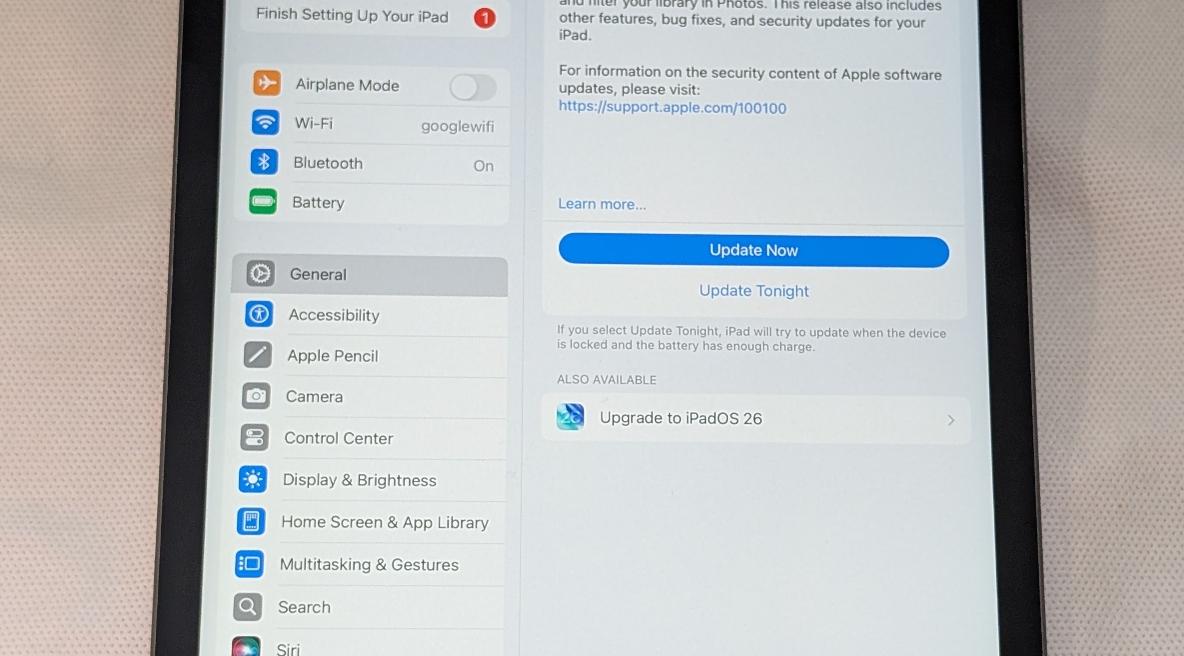Tap the Airplane Mode icon
Viewport: 1184px width, 656px height.
(267, 82)
